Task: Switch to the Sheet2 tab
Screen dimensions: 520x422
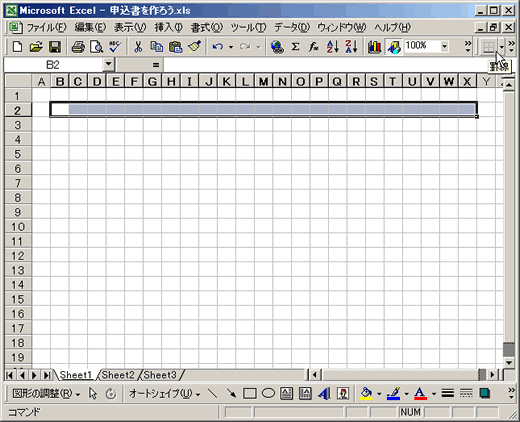Action: click(118, 375)
